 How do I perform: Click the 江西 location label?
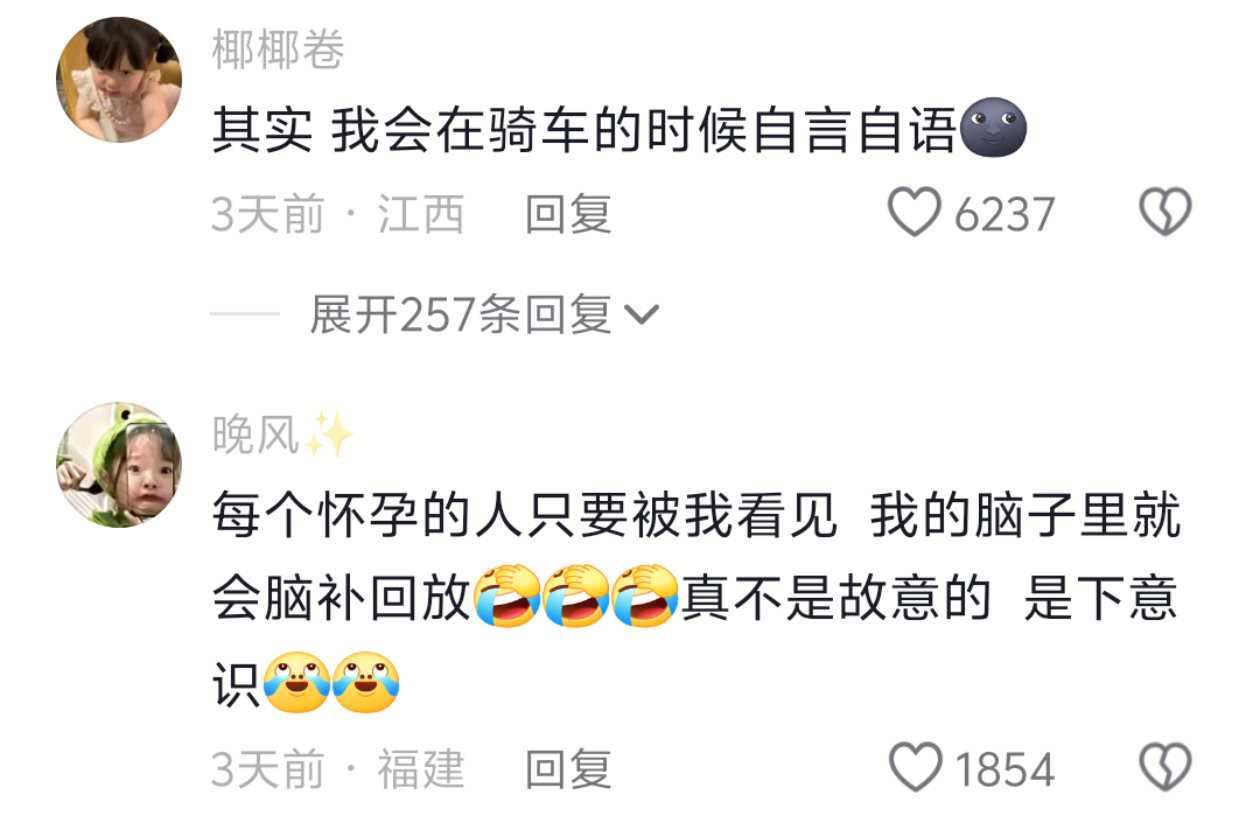pos(421,214)
